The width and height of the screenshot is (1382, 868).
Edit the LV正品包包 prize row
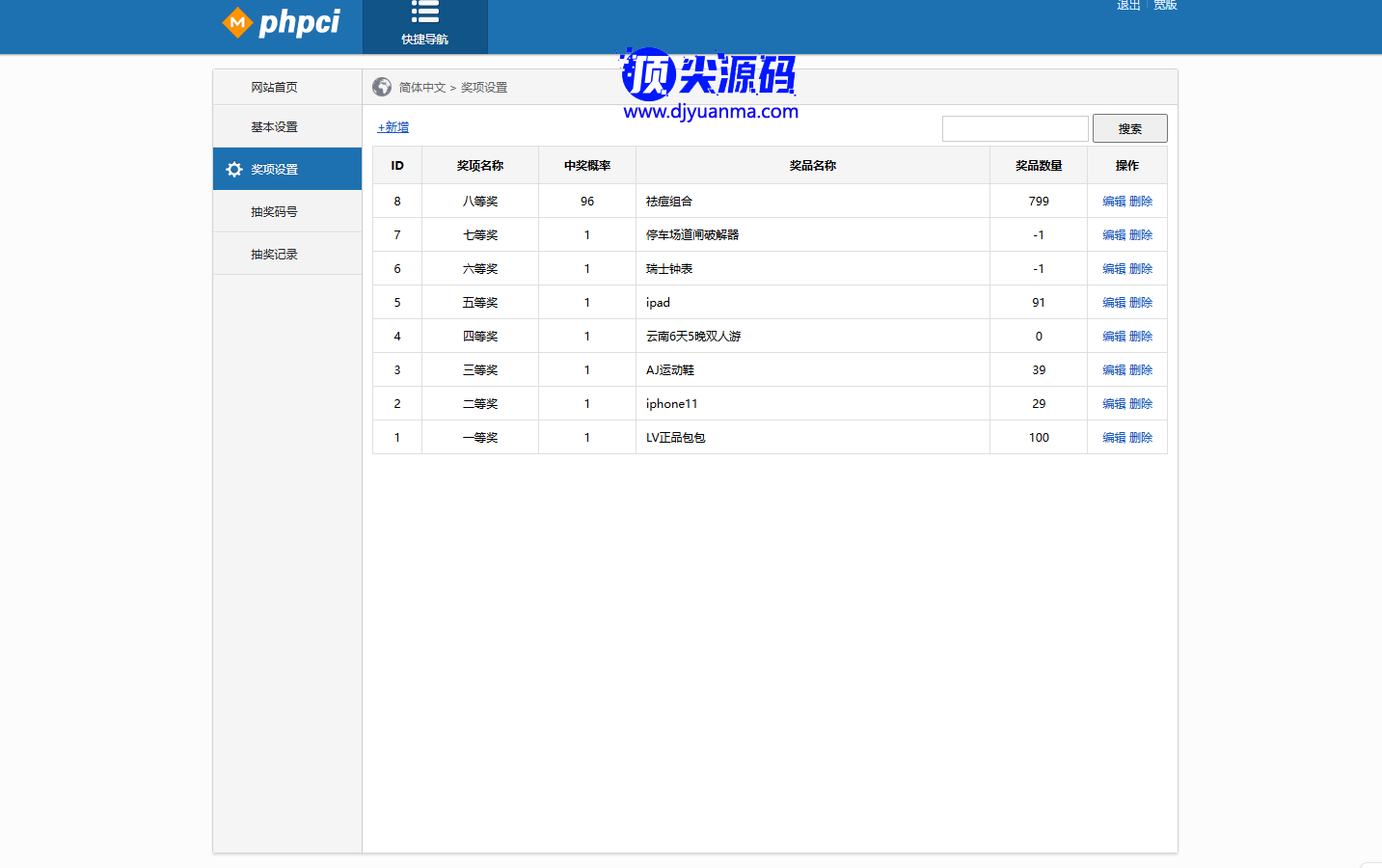[1114, 438]
